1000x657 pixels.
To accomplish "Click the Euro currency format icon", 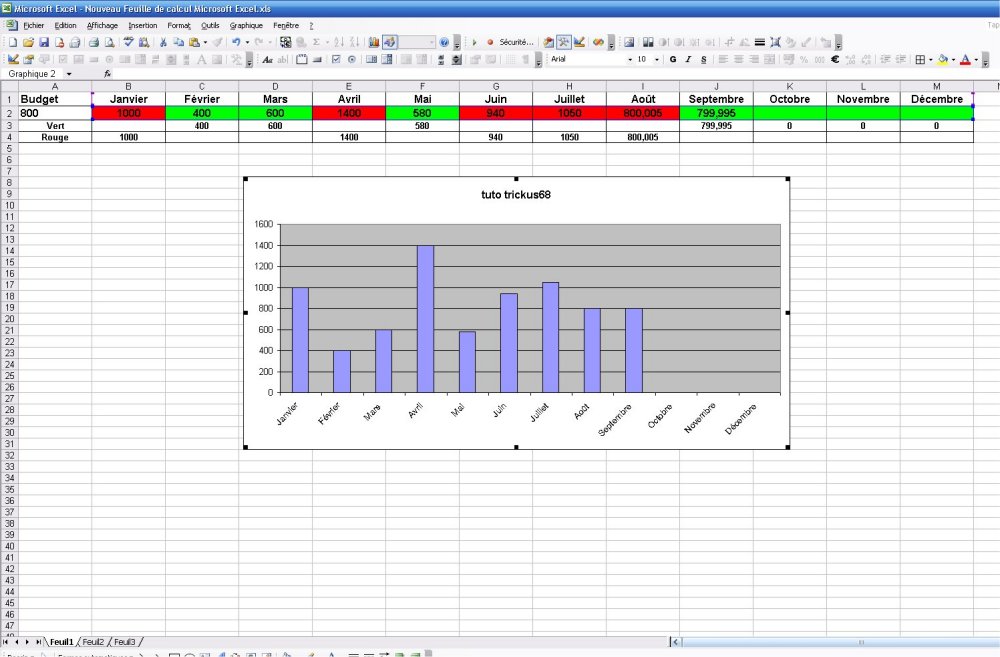I will pos(835,60).
